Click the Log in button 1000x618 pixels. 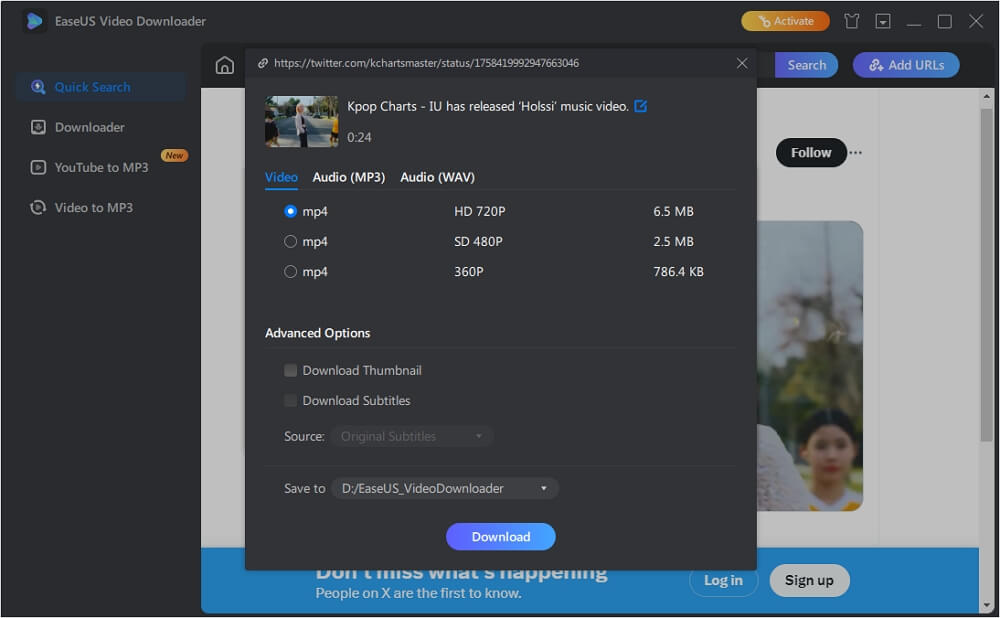pos(723,580)
